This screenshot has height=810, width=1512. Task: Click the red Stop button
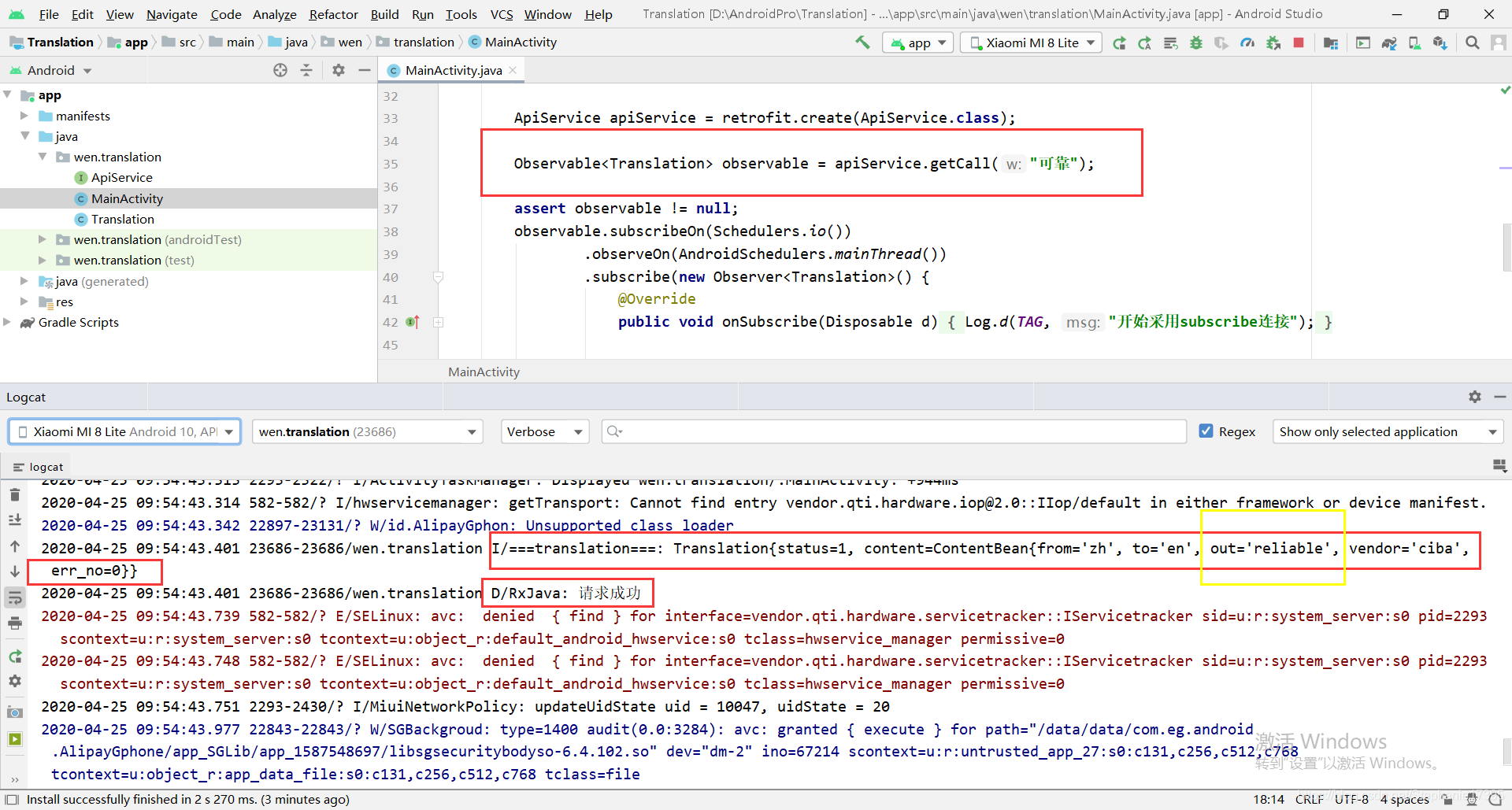point(1299,43)
